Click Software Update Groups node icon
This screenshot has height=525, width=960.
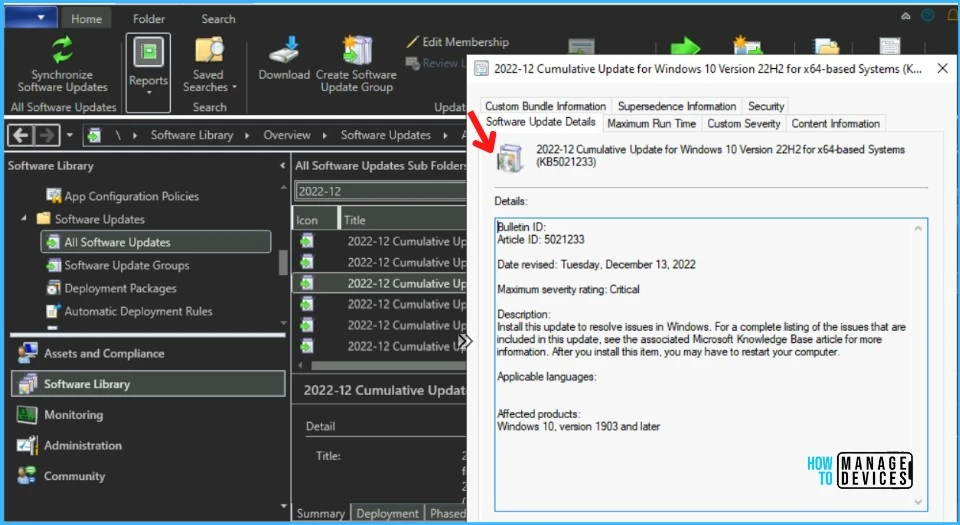pyautogui.click(x=54, y=265)
